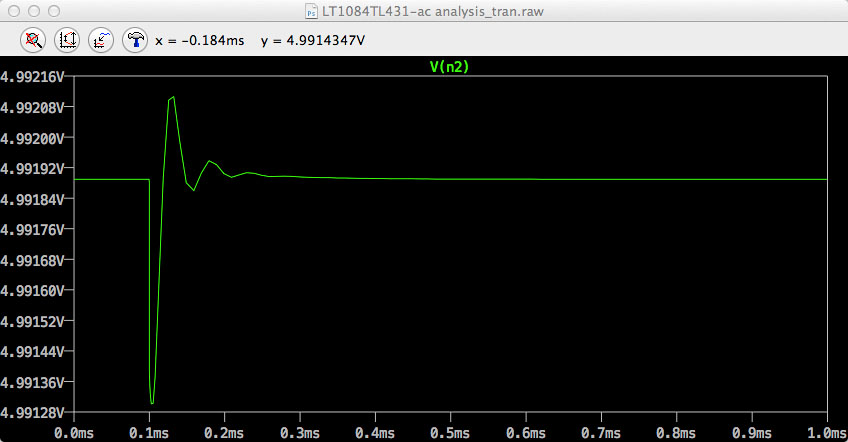
Task: Click the 4.99184V vertical axis label
Action: coord(32,200)
